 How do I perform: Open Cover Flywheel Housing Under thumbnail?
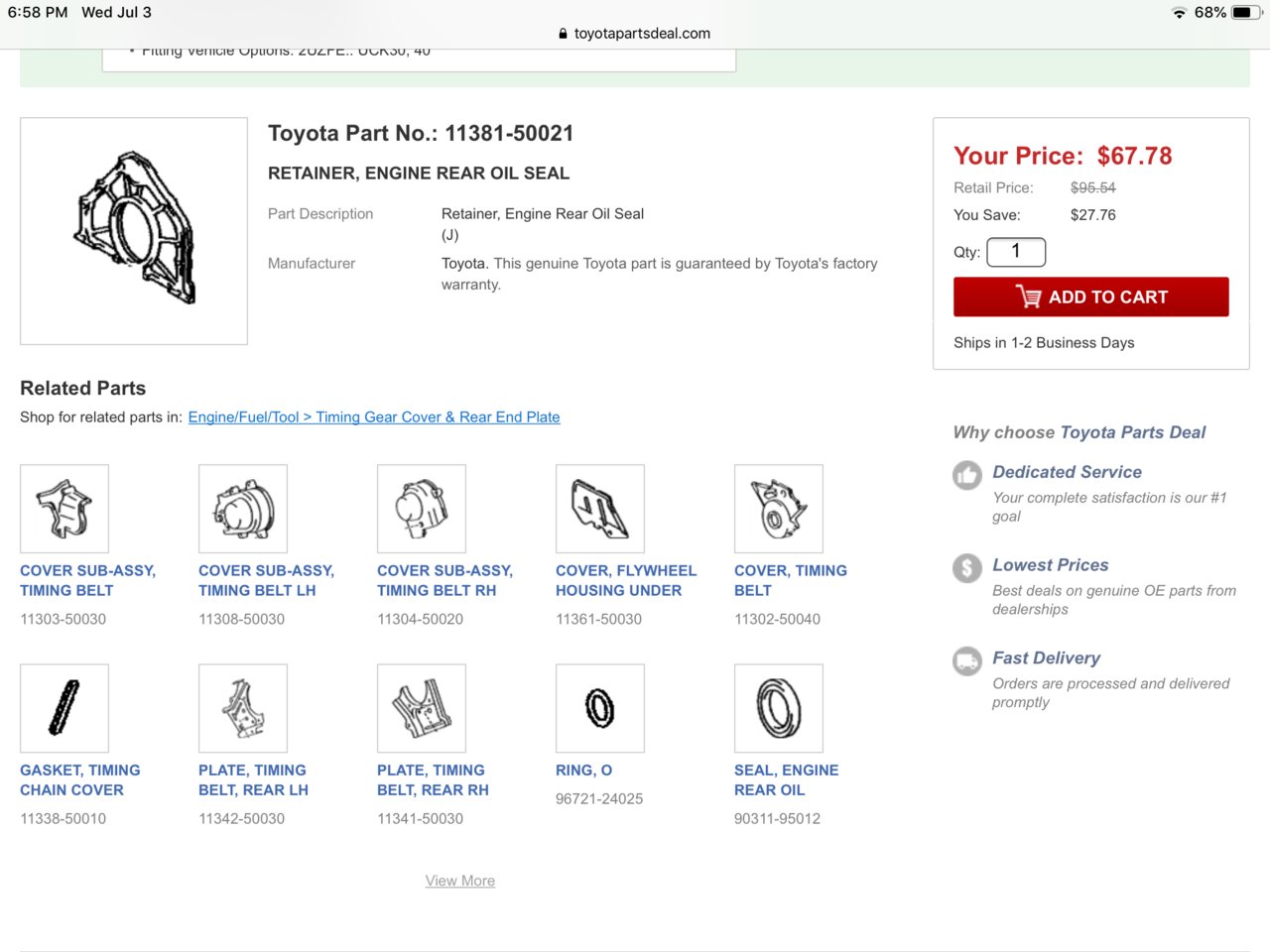pos(599,509)
